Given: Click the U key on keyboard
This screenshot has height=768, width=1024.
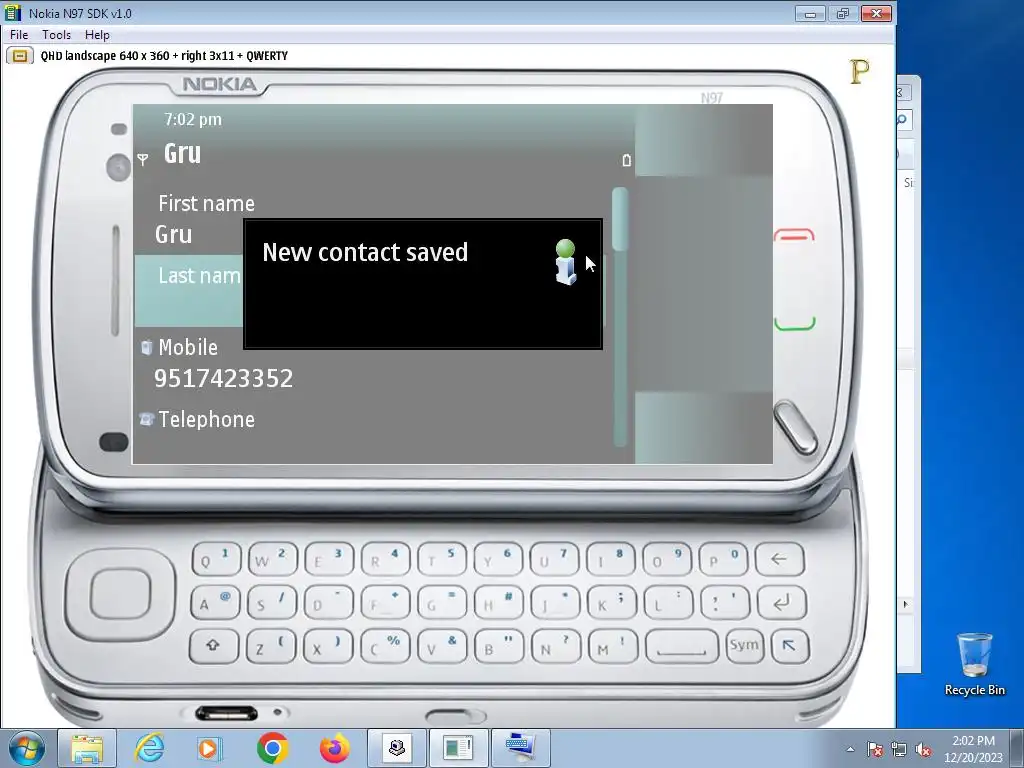Looking at the screenshot, I should (554, 559).
